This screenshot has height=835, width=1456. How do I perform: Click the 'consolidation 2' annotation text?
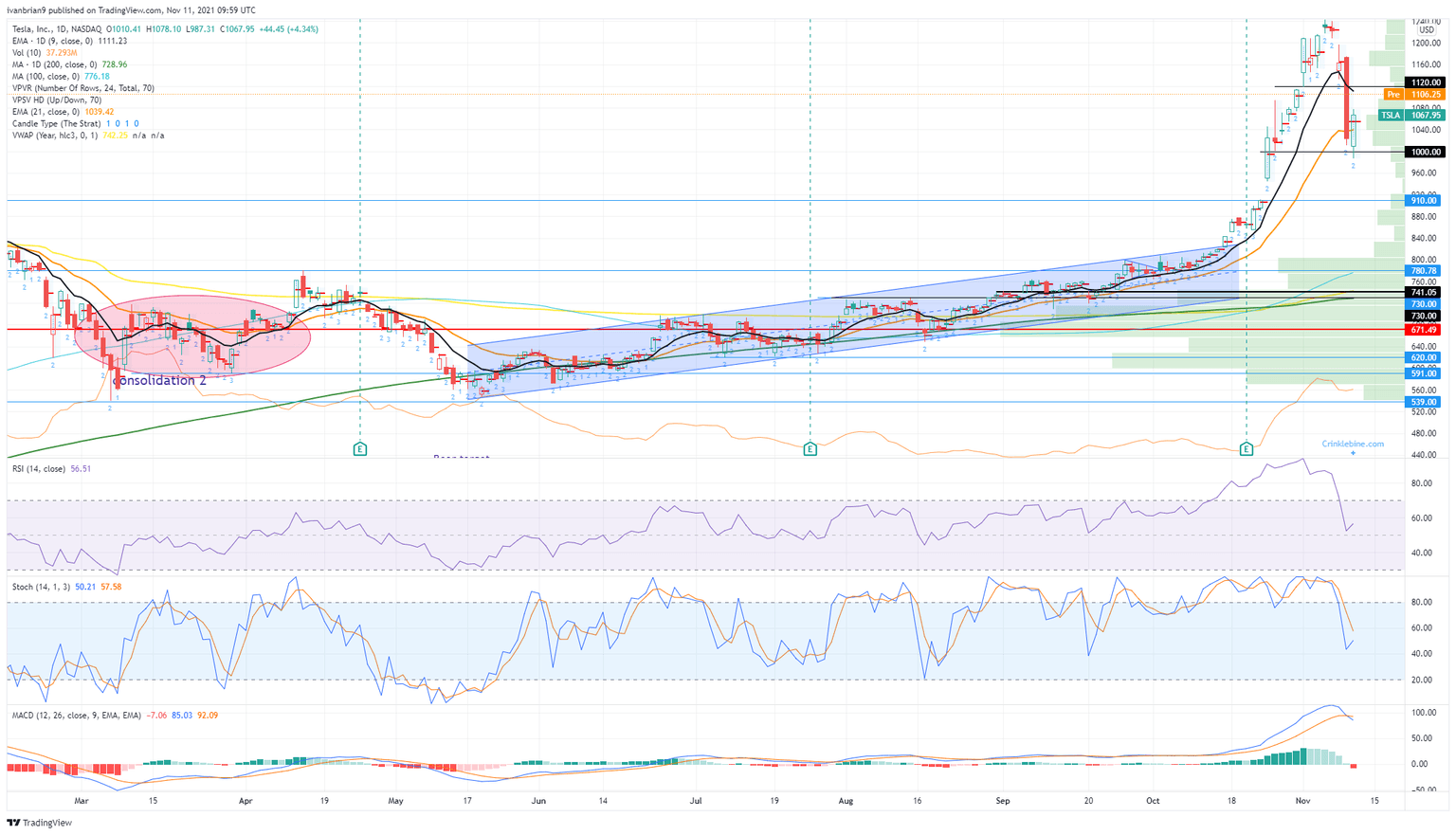pyautogui.click(x=159, y=380)
